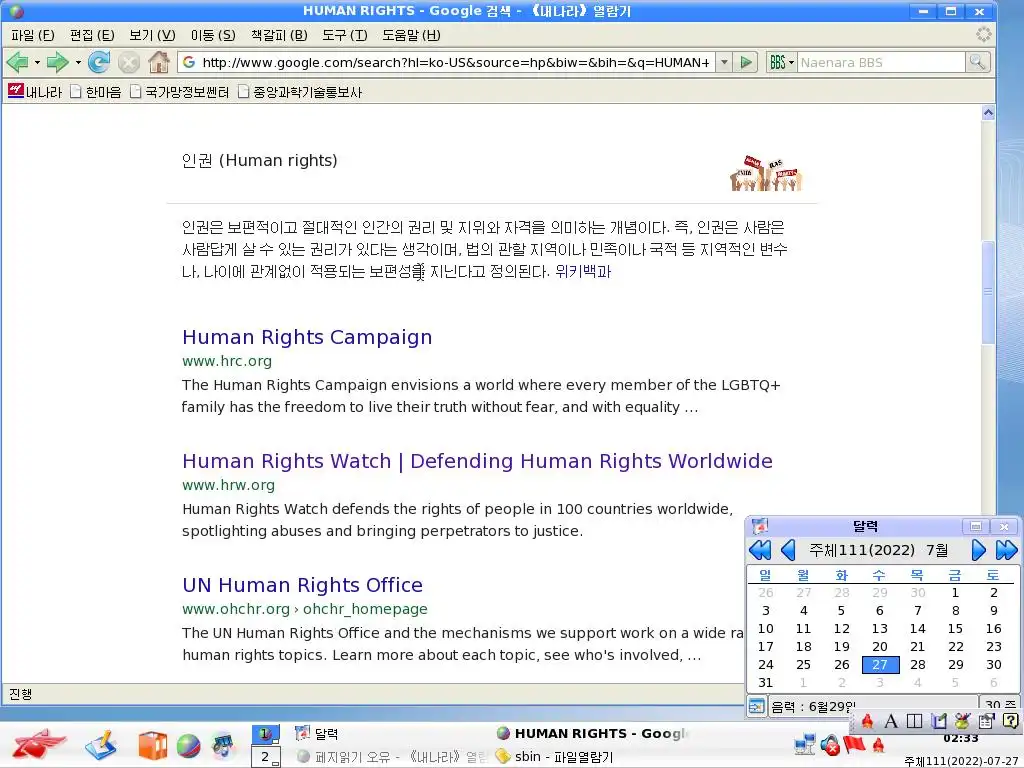The image size is (1024, 768).
Task: Open the BBS search engine dropdown
Action: (x=781, y=62)
